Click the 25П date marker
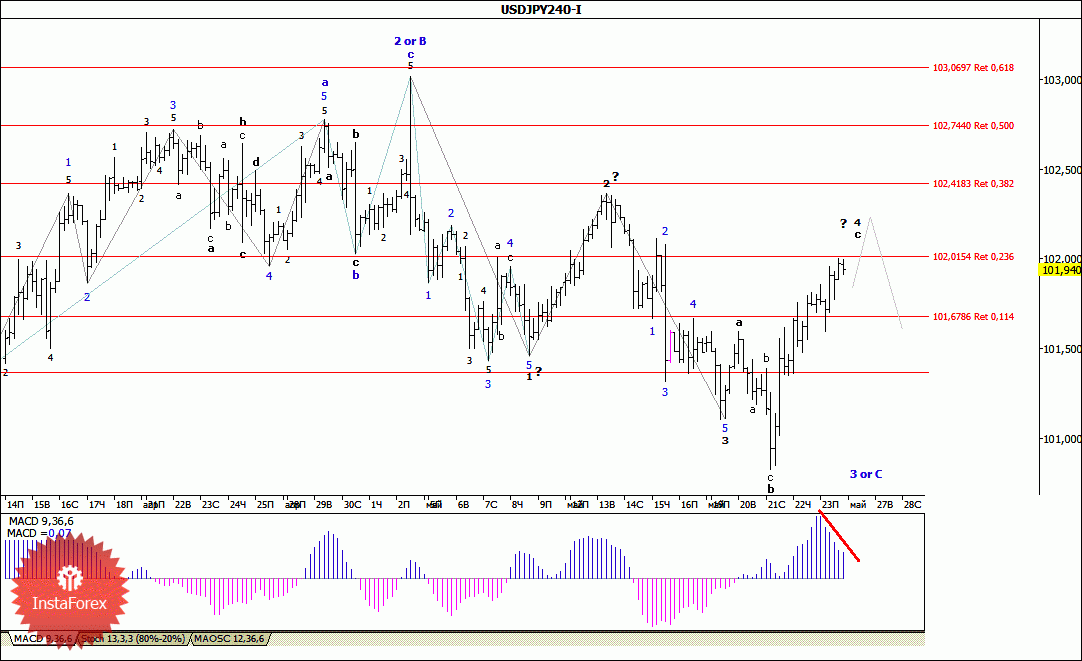Viewport: 1082px width, 661px height. (265, 504)
